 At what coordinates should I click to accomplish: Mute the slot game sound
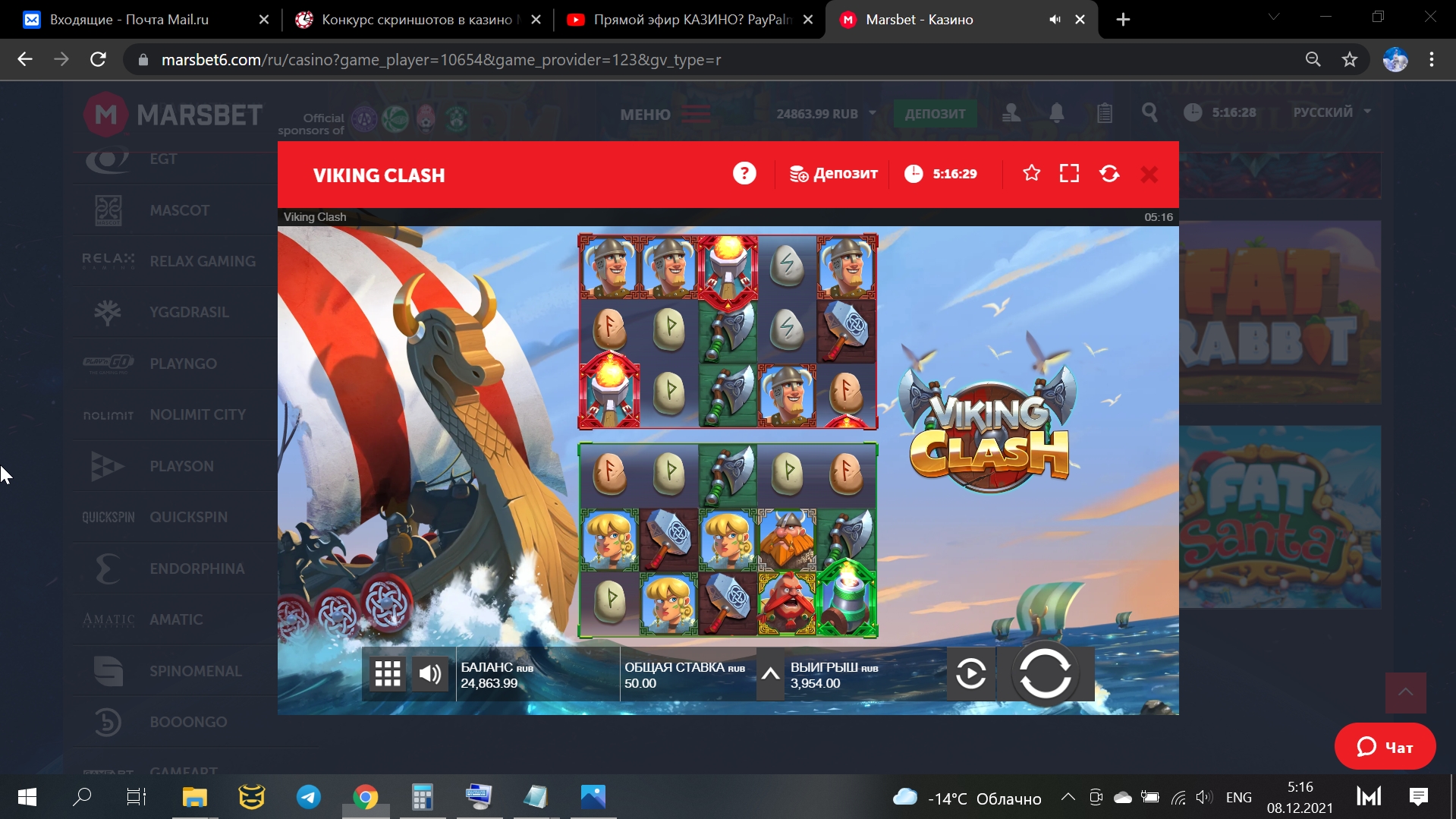430,673
